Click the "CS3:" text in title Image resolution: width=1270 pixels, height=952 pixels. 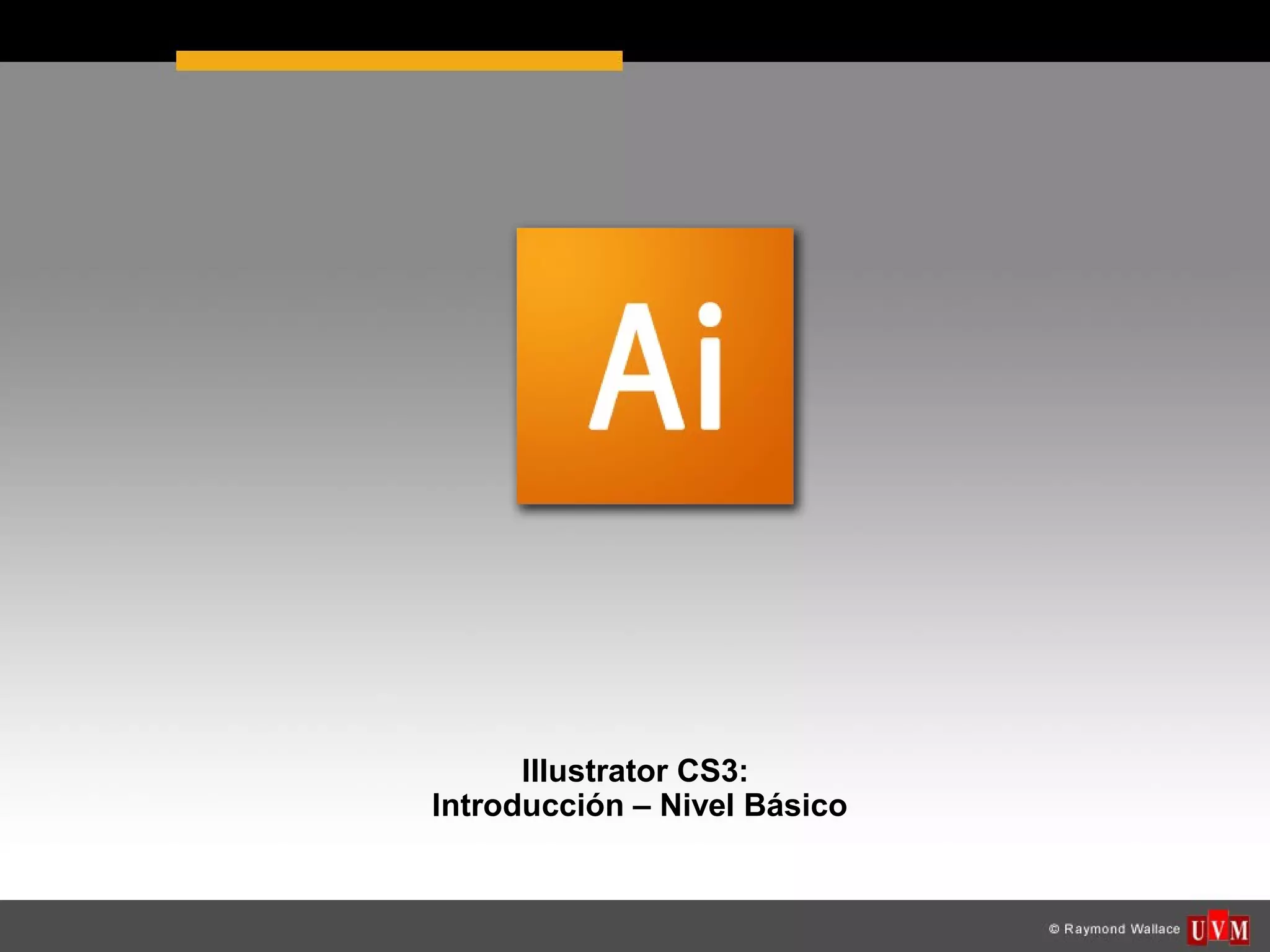point(712,770)
